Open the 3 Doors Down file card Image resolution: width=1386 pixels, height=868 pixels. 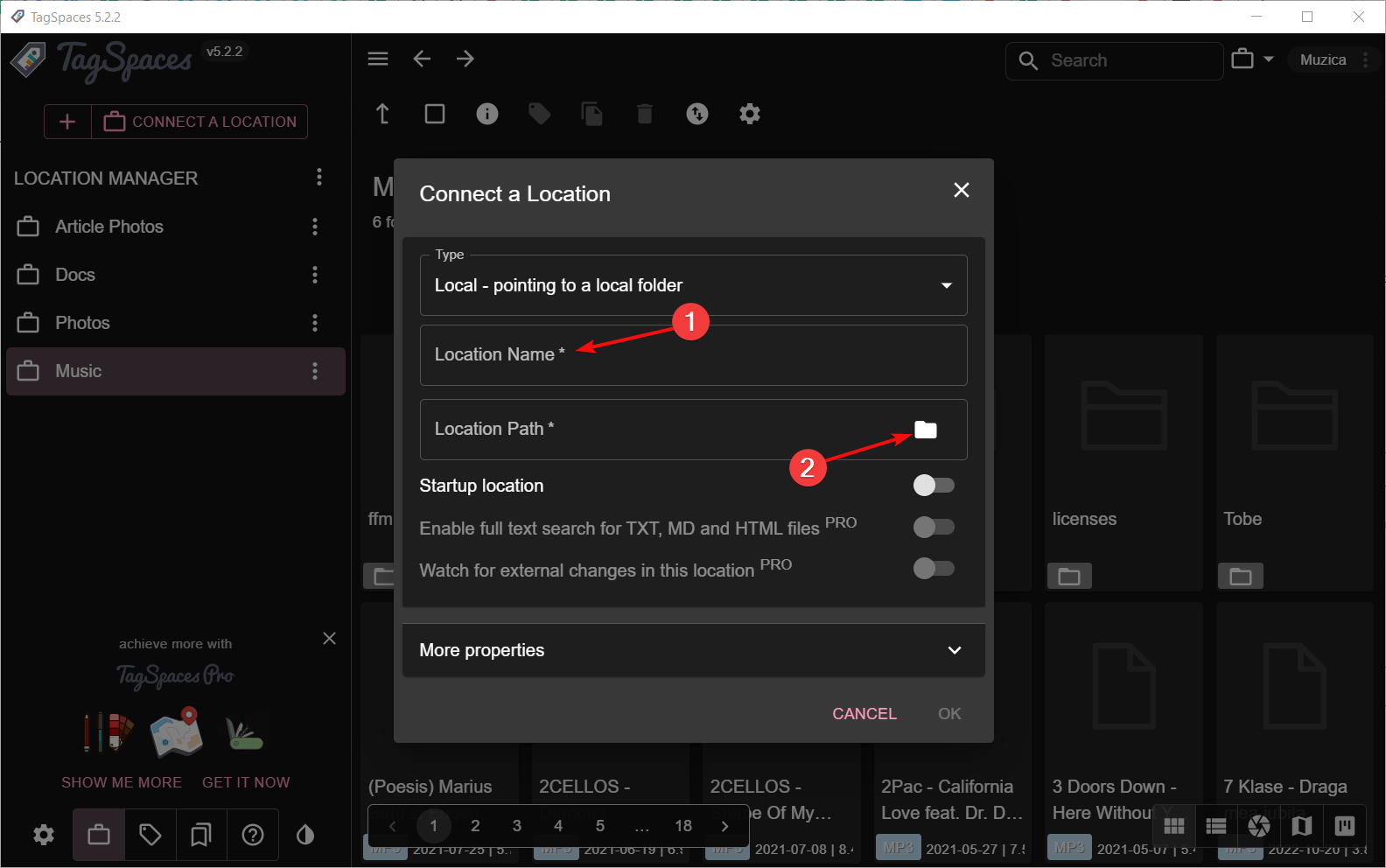coord(1123,731)
